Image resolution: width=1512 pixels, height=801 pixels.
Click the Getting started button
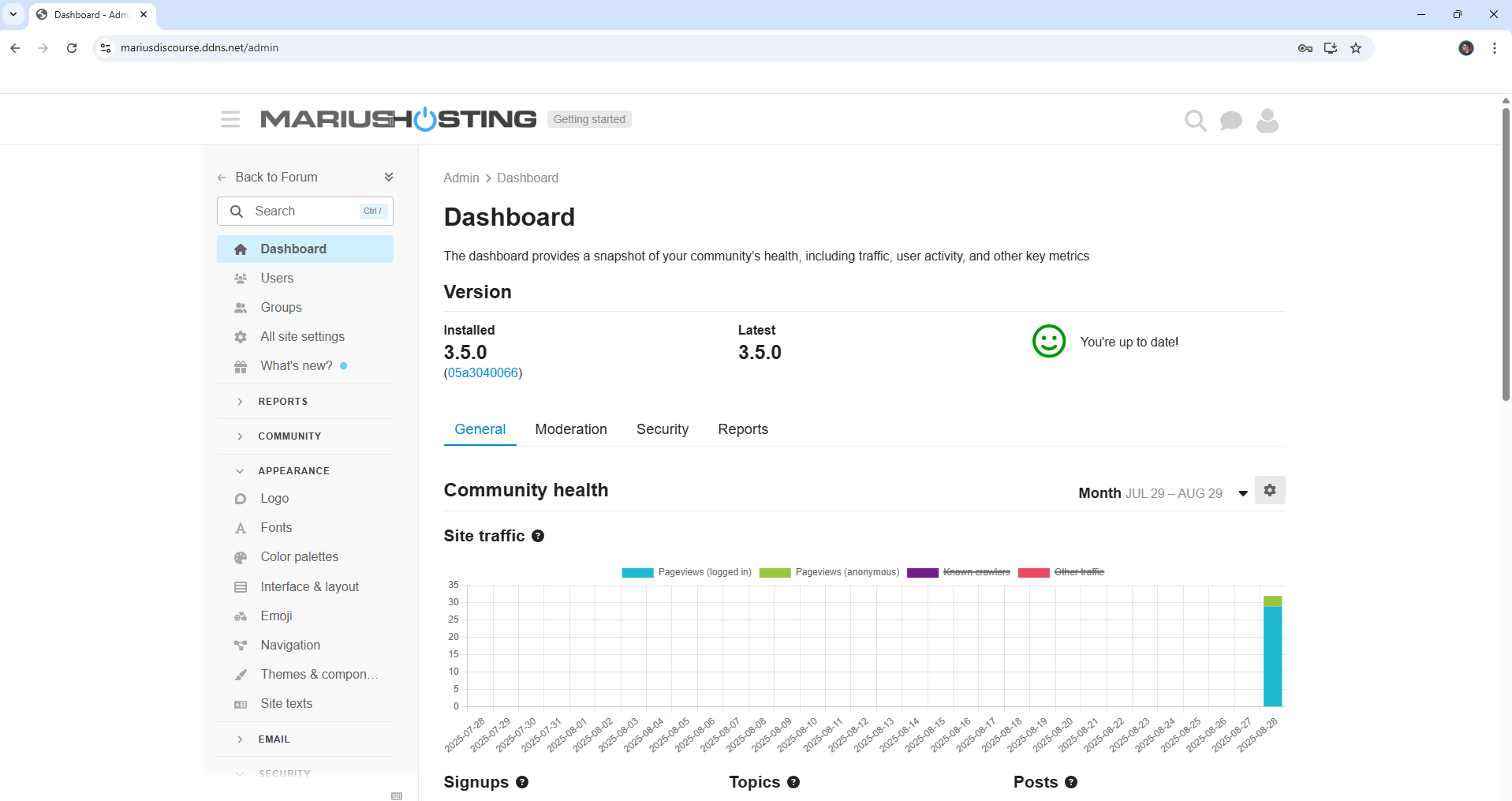pos(589,119)
